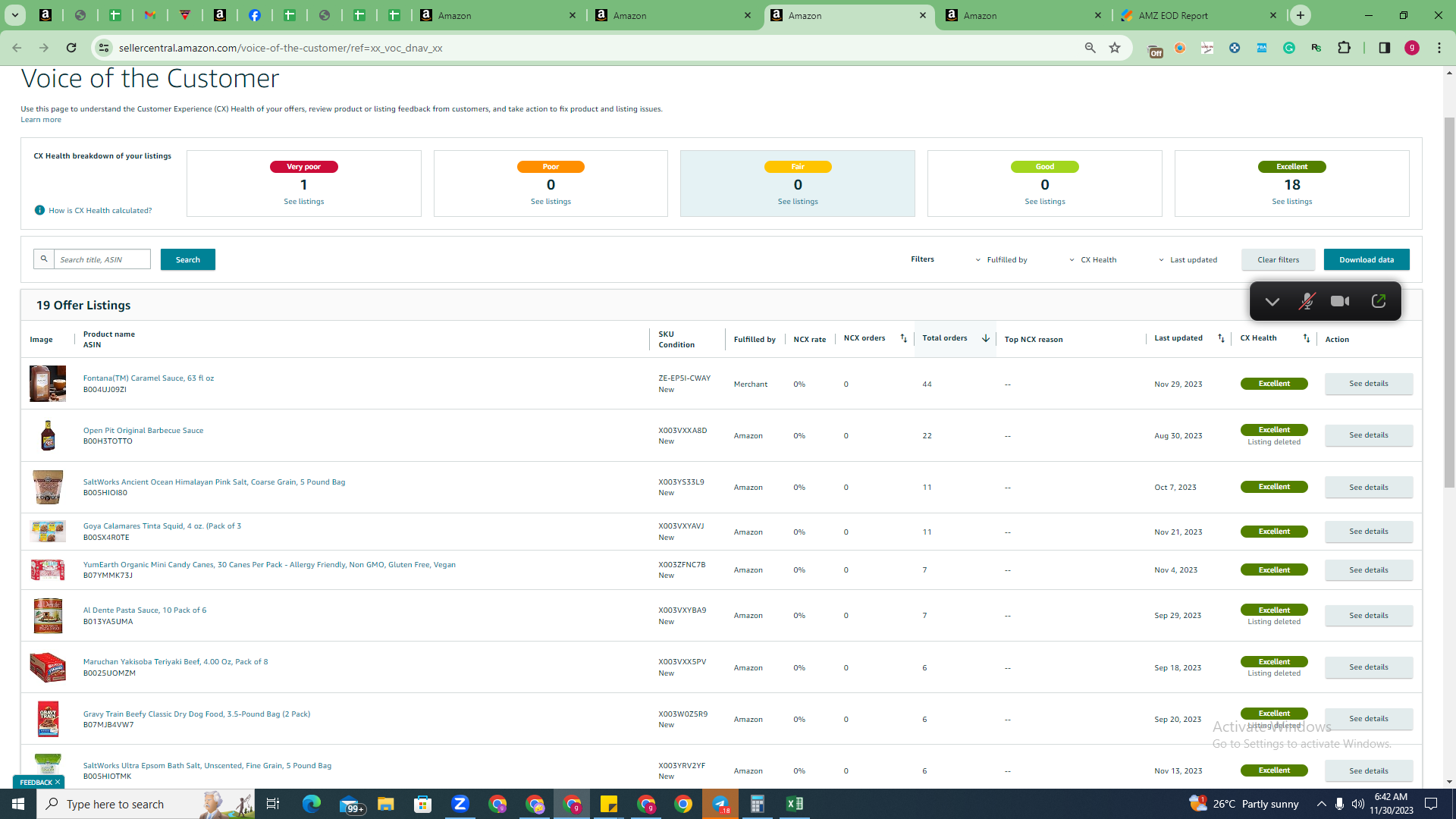
Task: Close the FEEDBACK tab with its X
Action: 58,782
